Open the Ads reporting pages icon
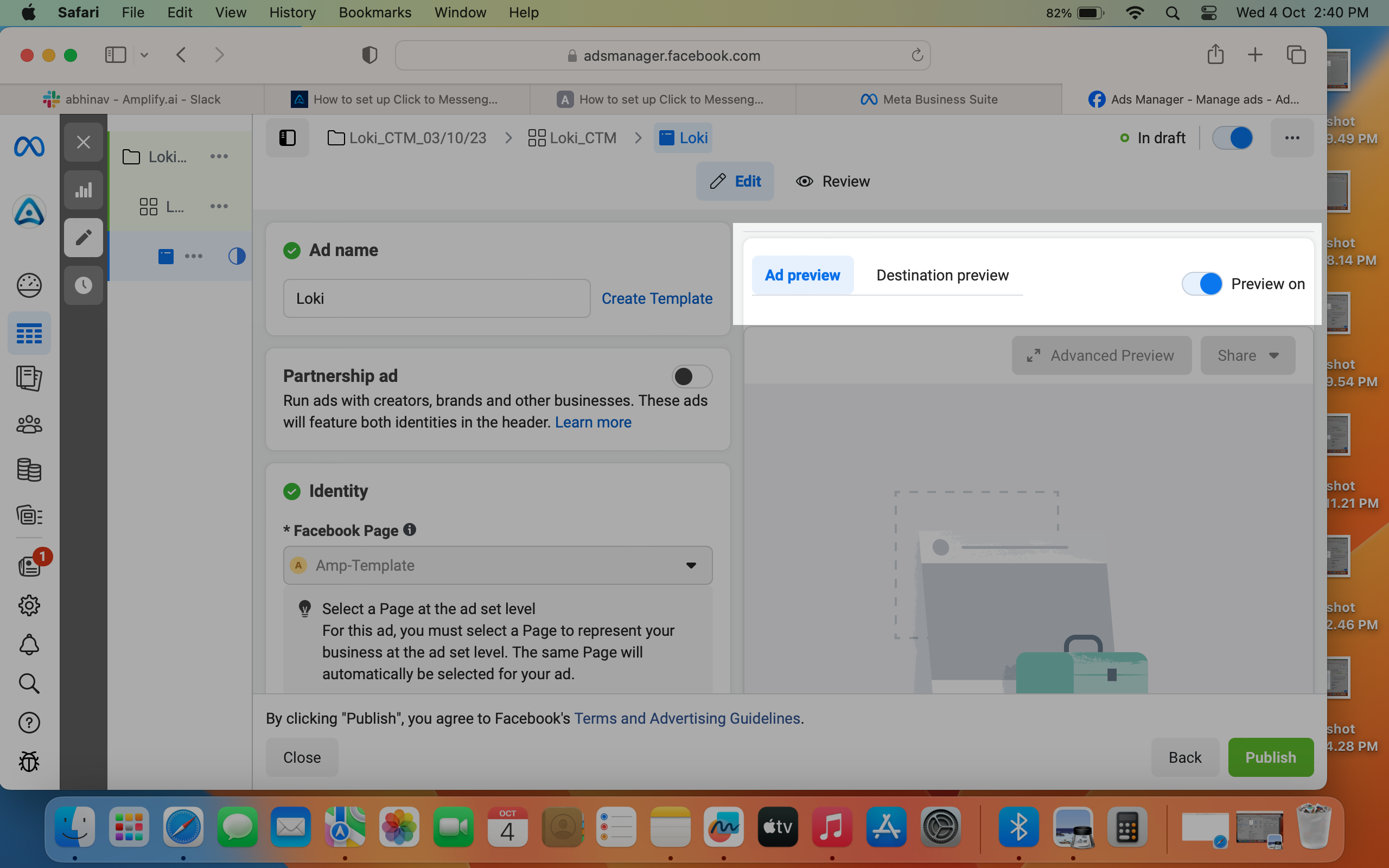Viewport: 1389px width, 868px height. coord(29,379)
